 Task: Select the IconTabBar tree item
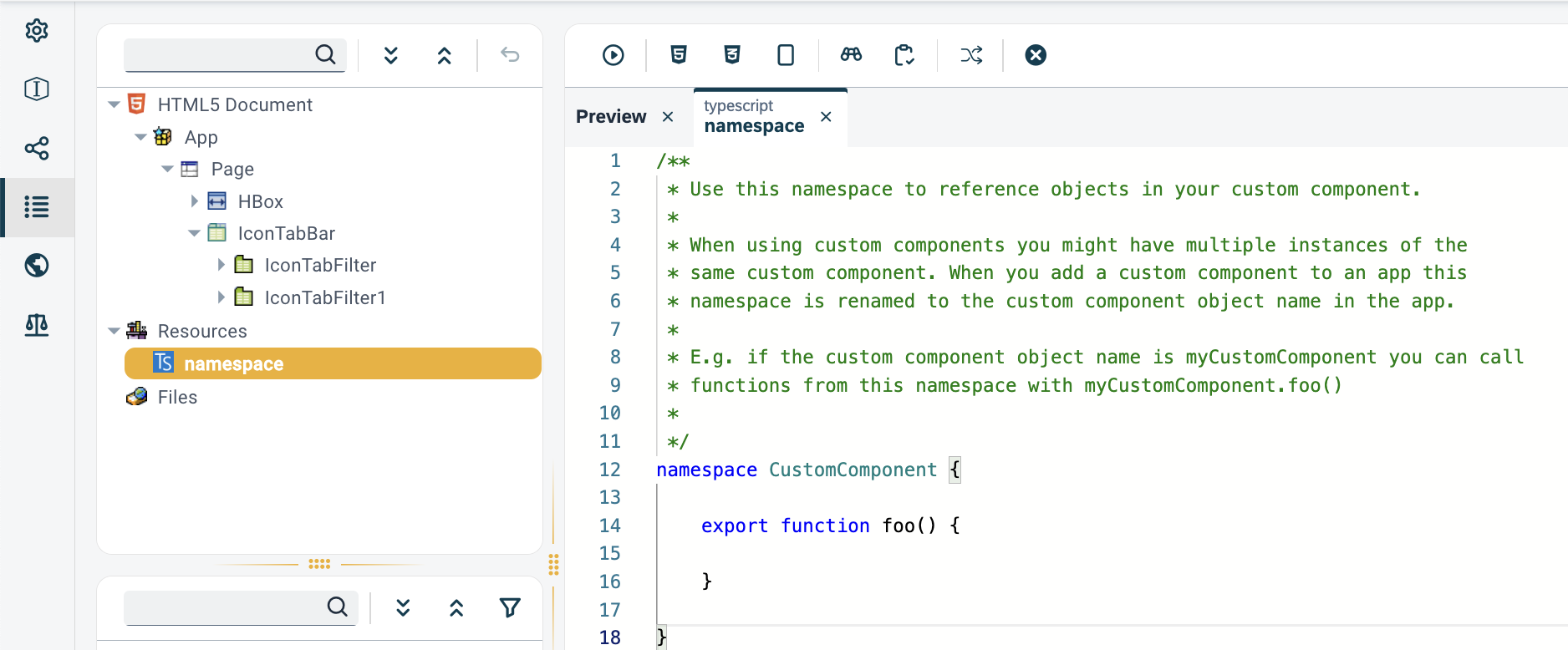point(286,233)
